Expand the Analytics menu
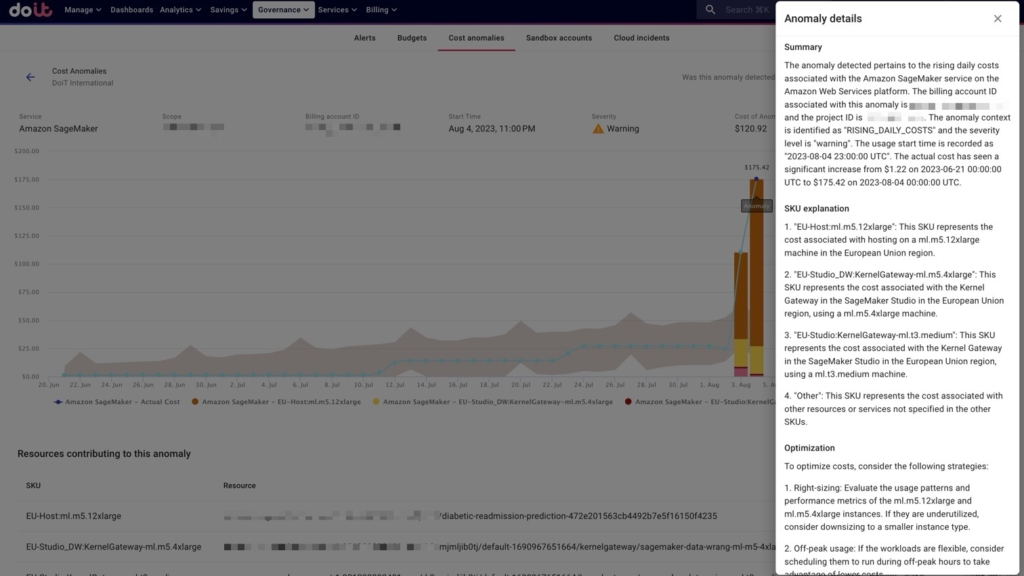The width and height of the screenshot is (1024, 576). tap(180, 10)
